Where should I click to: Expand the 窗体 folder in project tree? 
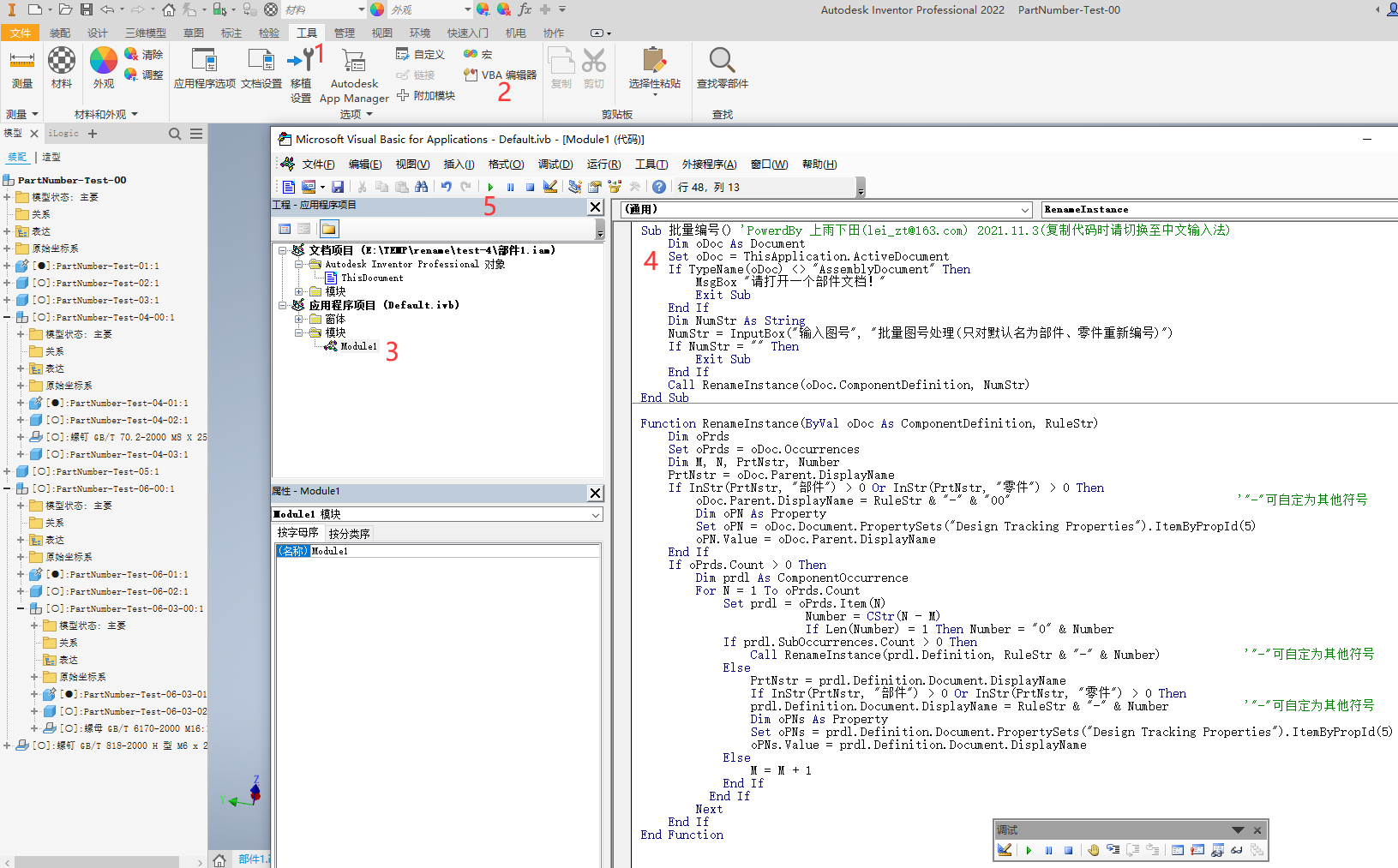pyautogui.click(x=299, y=319)
